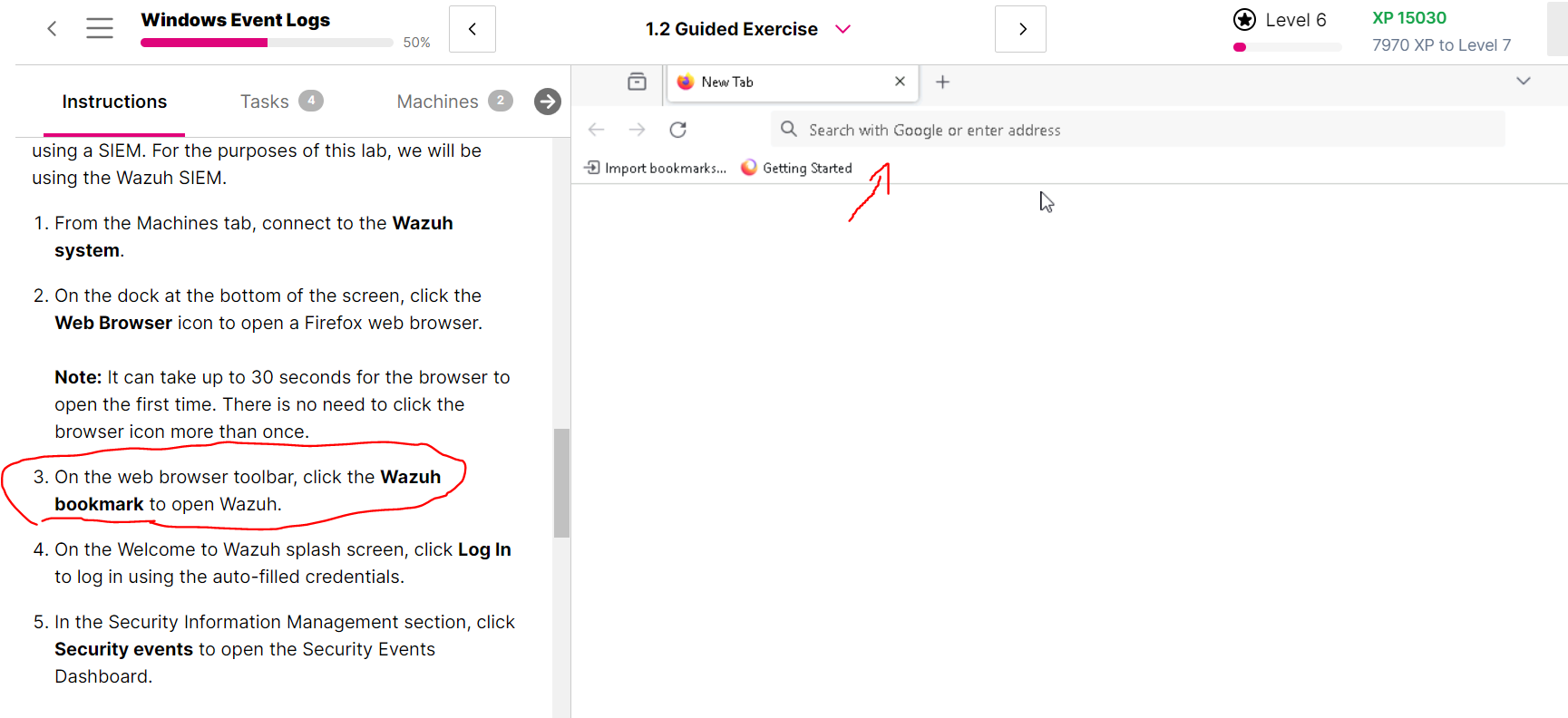Click the back arrow at top left

(x=52, y=29)
